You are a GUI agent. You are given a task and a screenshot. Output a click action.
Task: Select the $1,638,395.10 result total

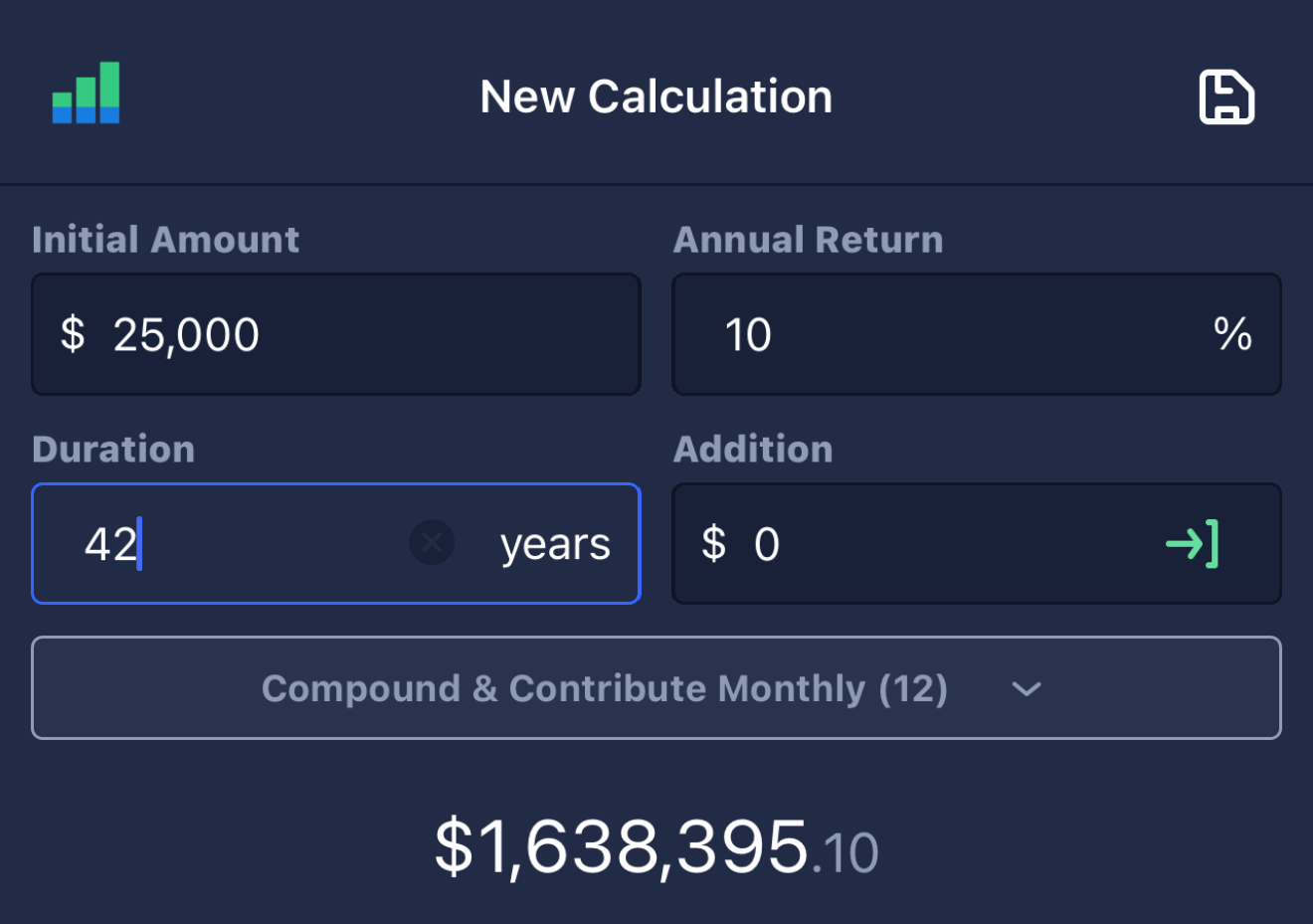click(x=656, y=847)
